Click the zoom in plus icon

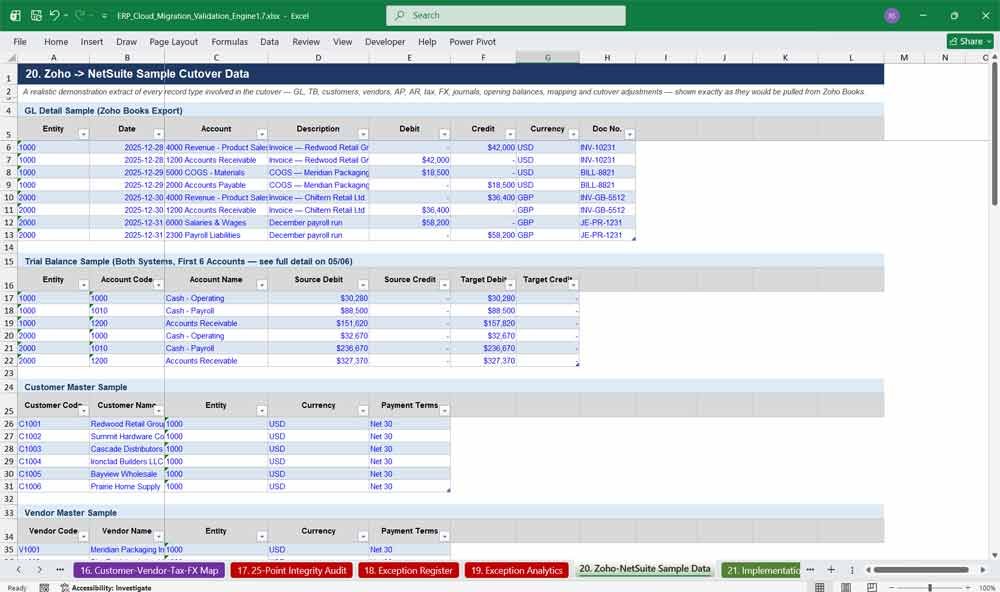967,588
